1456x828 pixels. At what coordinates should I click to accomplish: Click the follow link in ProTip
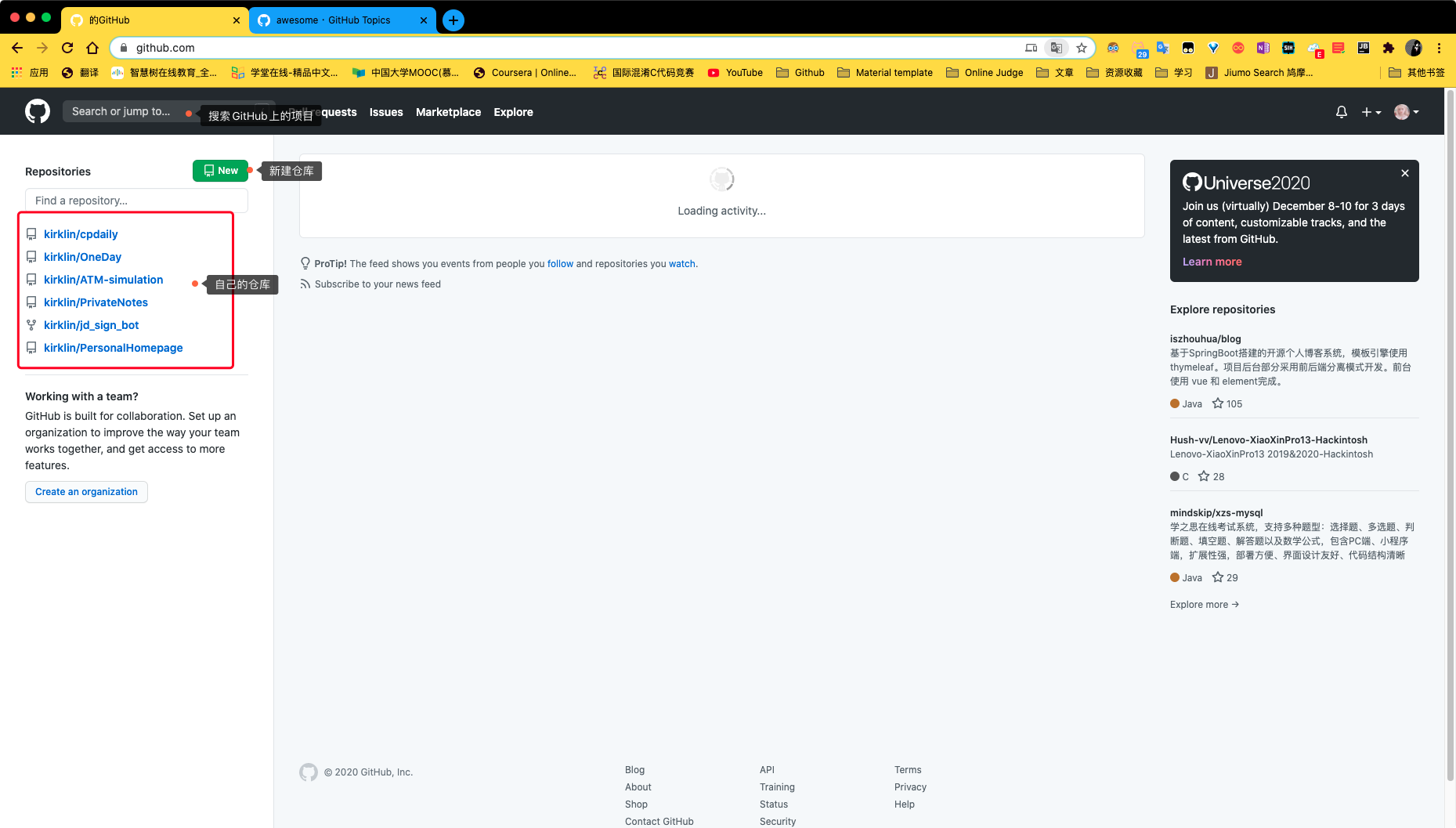[560, 264]
